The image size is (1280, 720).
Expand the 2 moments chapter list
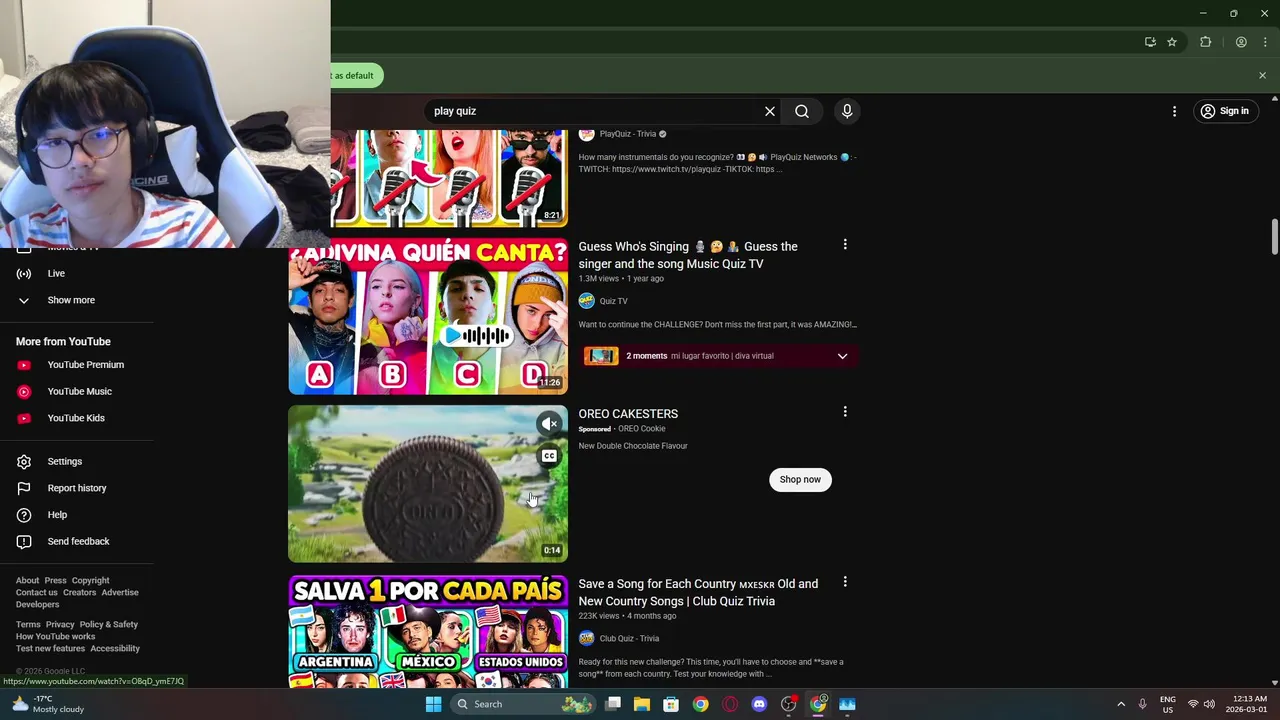(x=842, y=356)
